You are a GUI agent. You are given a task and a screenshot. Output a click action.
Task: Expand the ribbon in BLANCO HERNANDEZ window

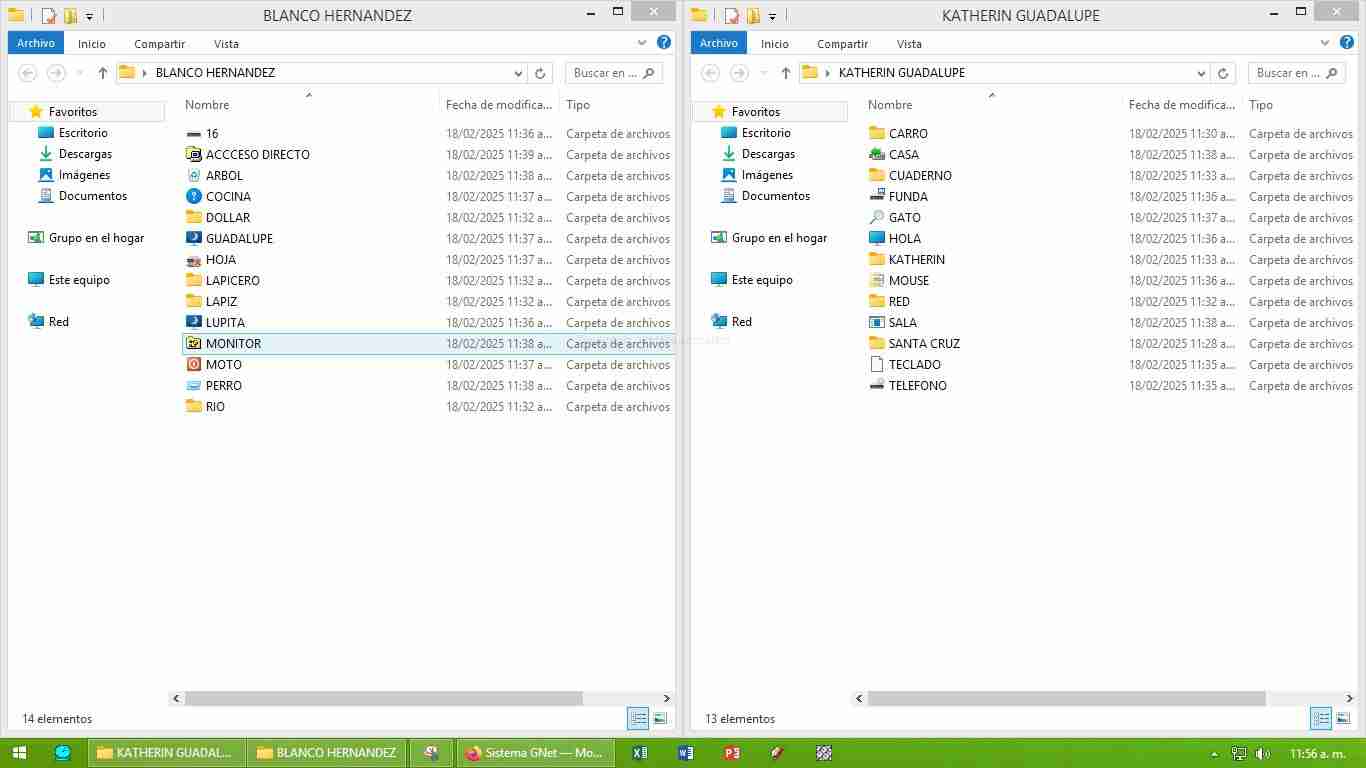(x=643, y=43)
